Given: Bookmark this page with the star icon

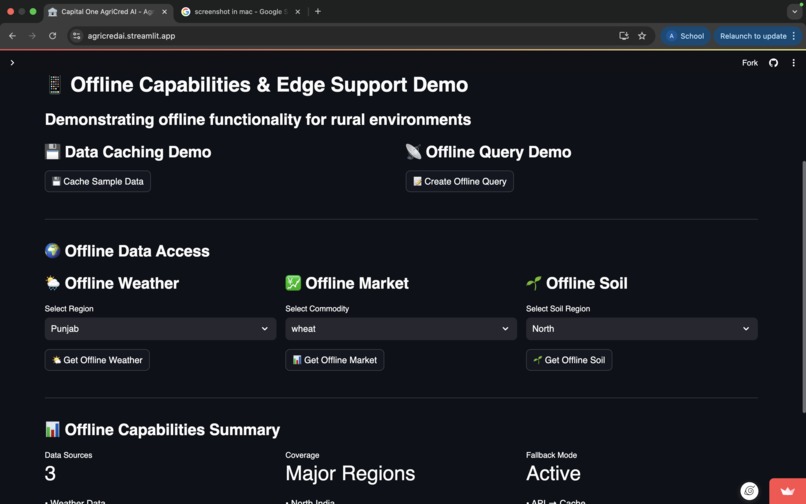Looking at the screenshot, I should point(642,36).
